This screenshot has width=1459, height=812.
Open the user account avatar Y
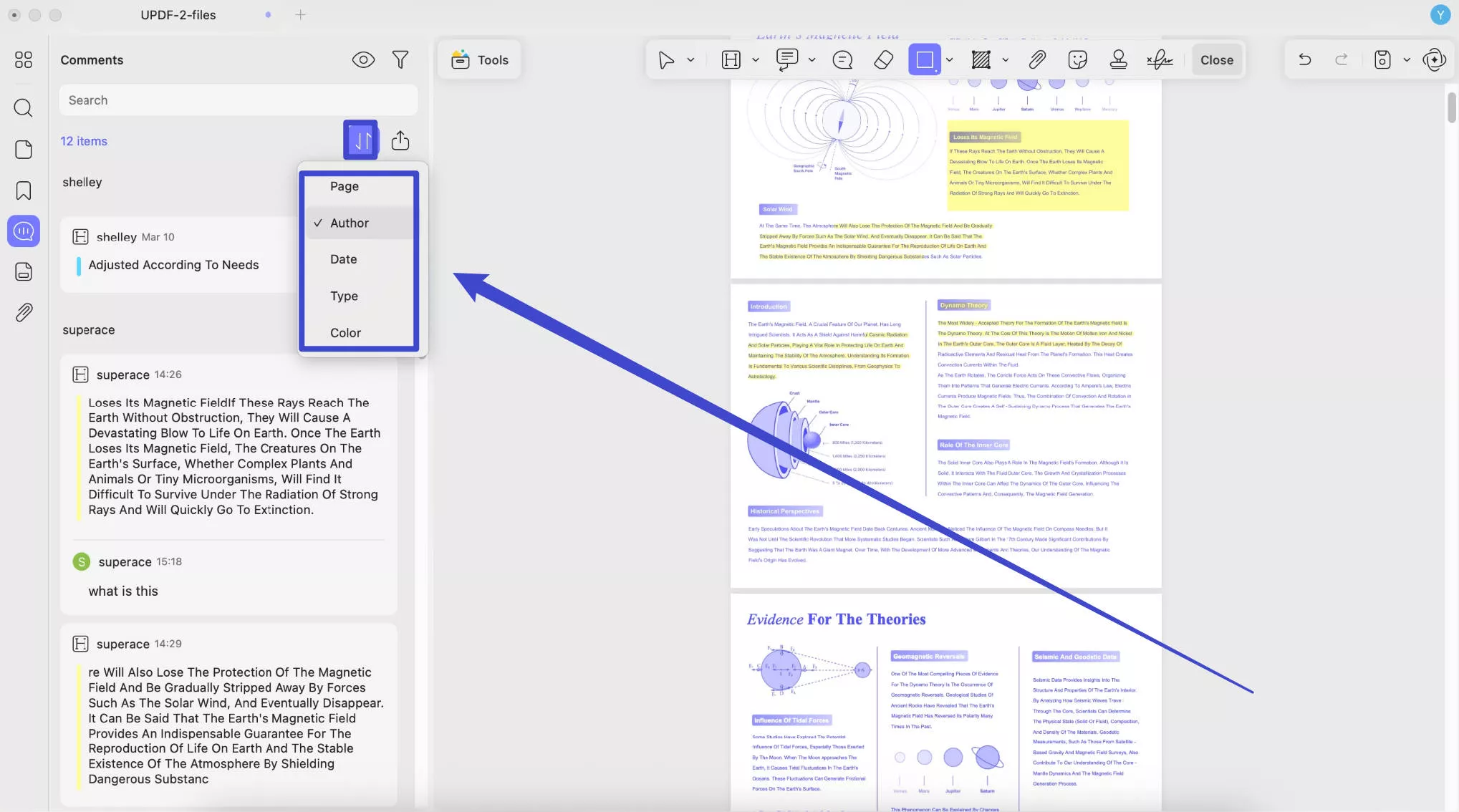(x=1440, y=15)
